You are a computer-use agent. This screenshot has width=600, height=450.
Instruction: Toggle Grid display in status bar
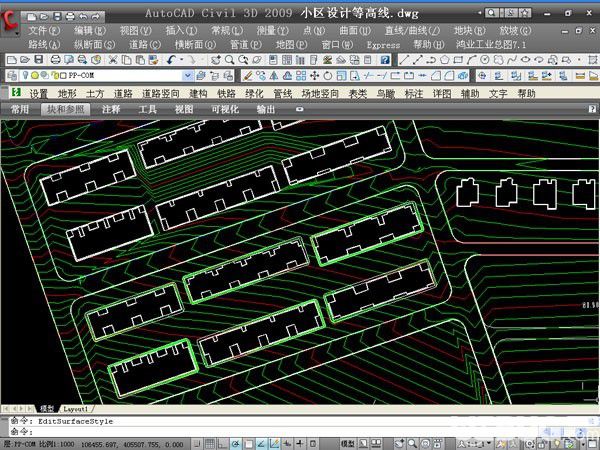coord(210,444)
